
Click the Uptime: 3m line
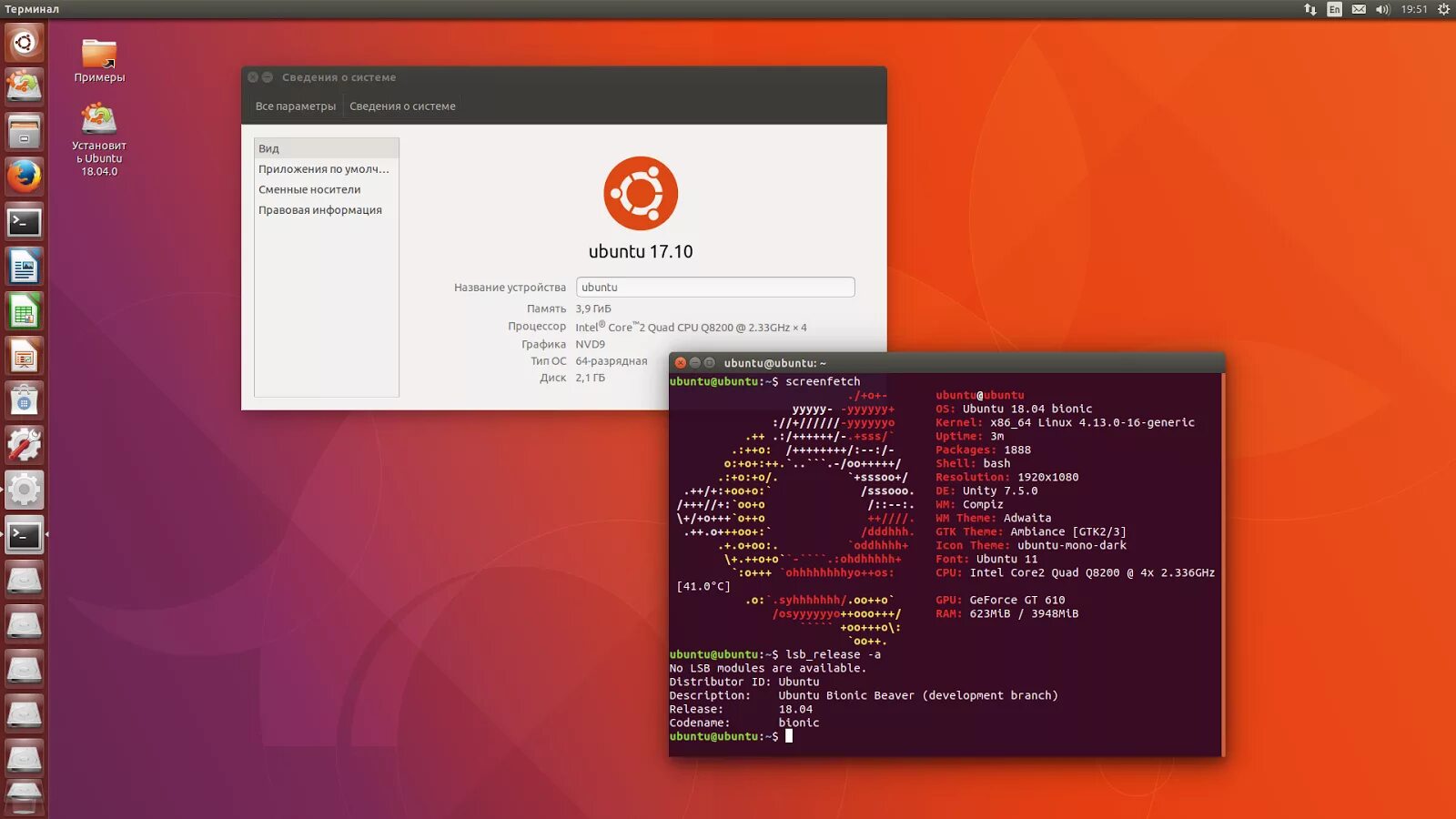tap(969, 436)
